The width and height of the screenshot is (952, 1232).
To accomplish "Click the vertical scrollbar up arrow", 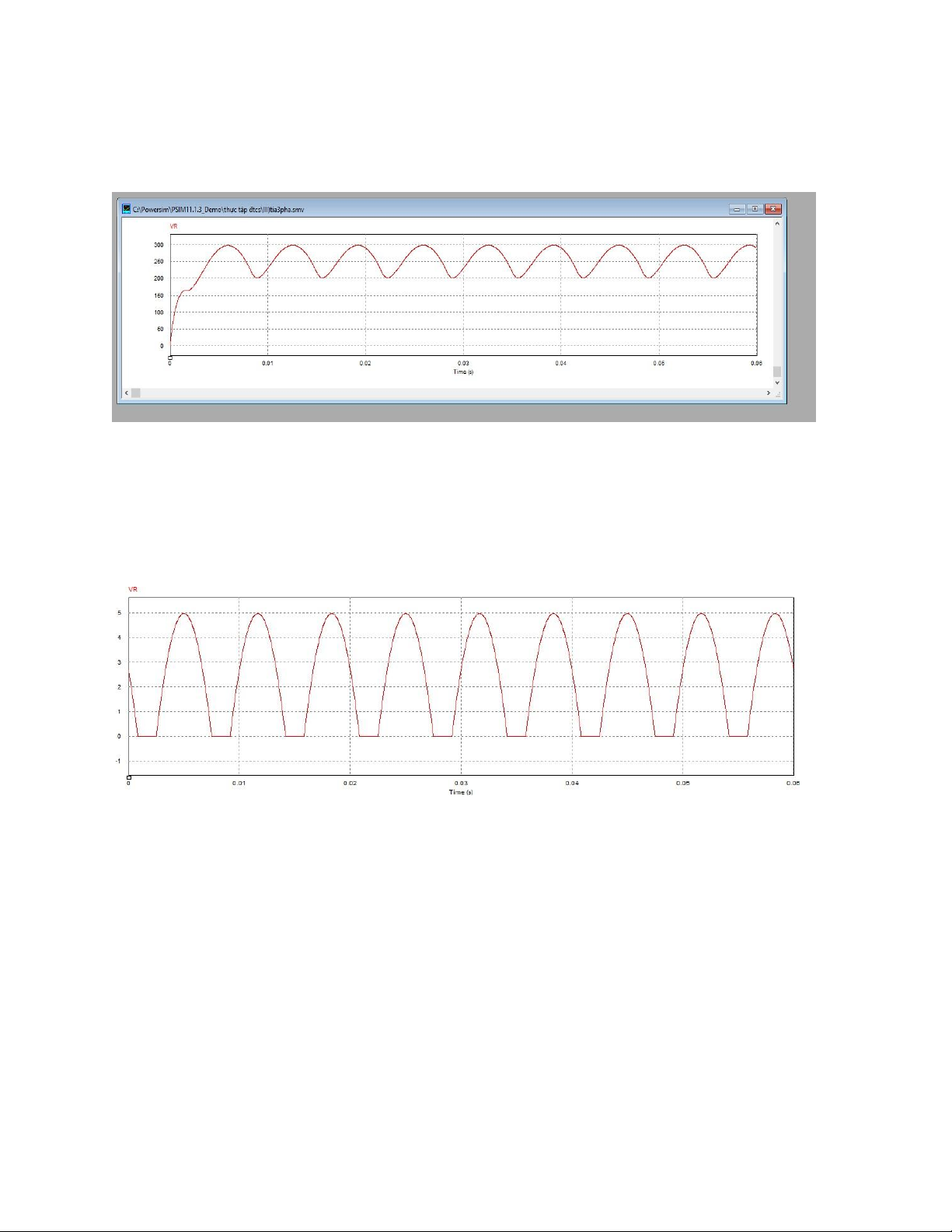I will click(x=777, y=225).
